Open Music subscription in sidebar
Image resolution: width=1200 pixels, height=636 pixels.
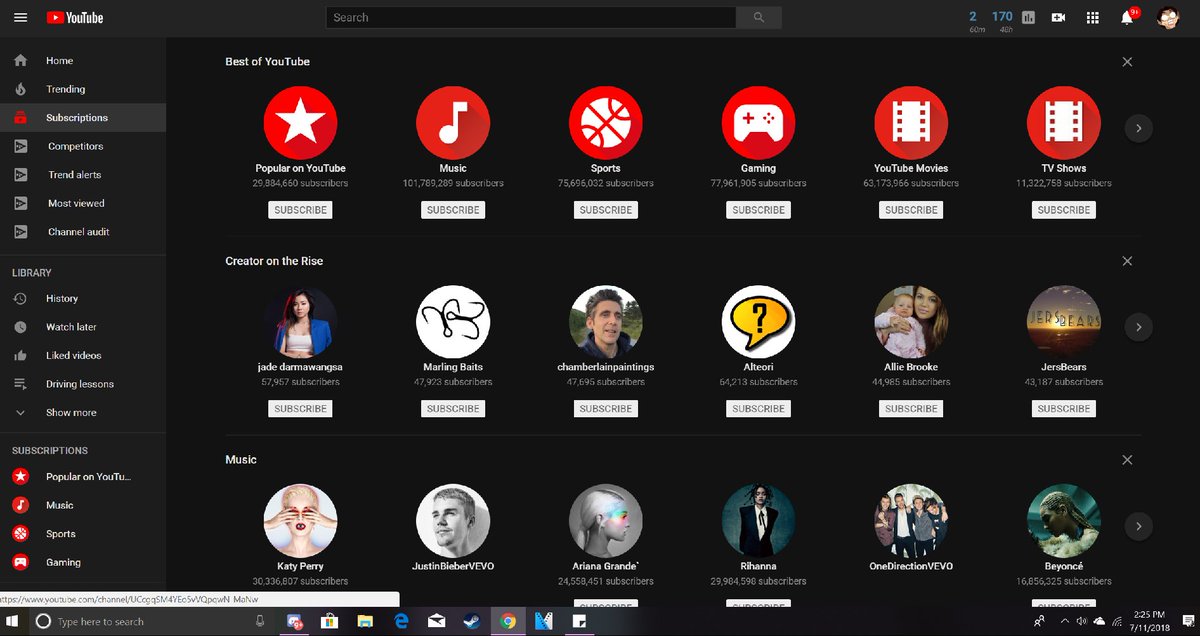coord(82,505)
